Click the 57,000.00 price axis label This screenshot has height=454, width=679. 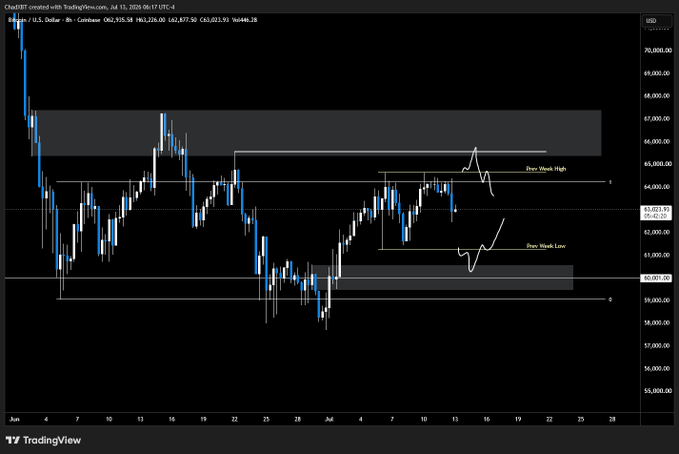[657, 346]
